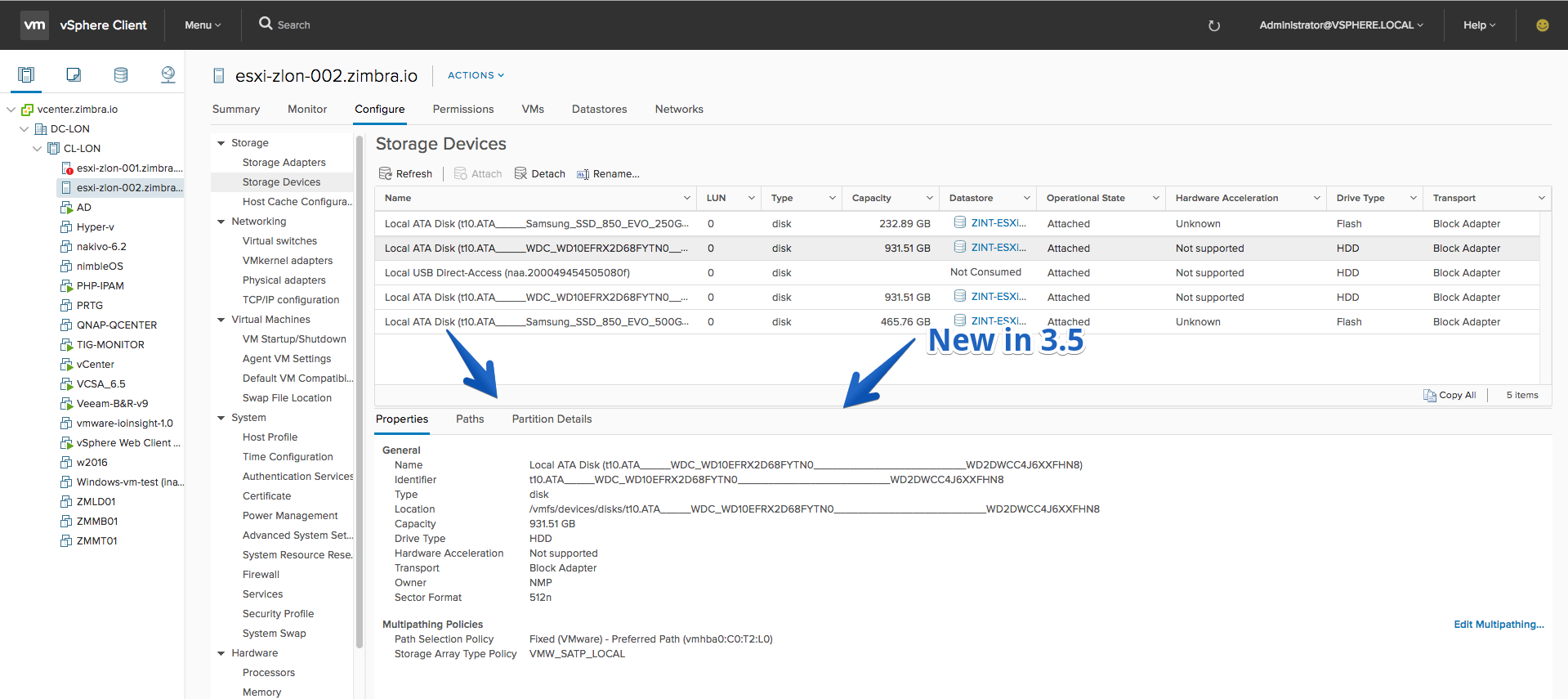Click the vCenter VM icon in tree
This screenshot has width=1568, height=699.
(x=66, y=365)
